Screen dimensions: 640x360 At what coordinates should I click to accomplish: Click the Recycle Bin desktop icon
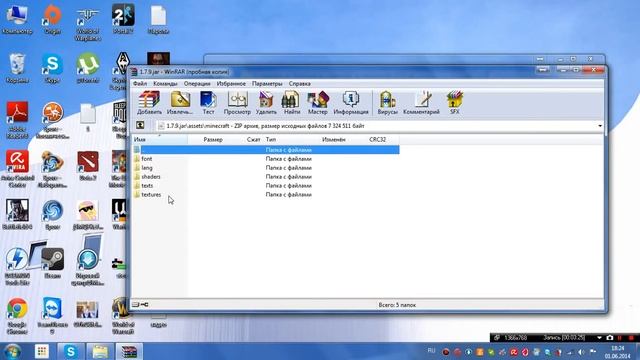[x=17, y=68]
